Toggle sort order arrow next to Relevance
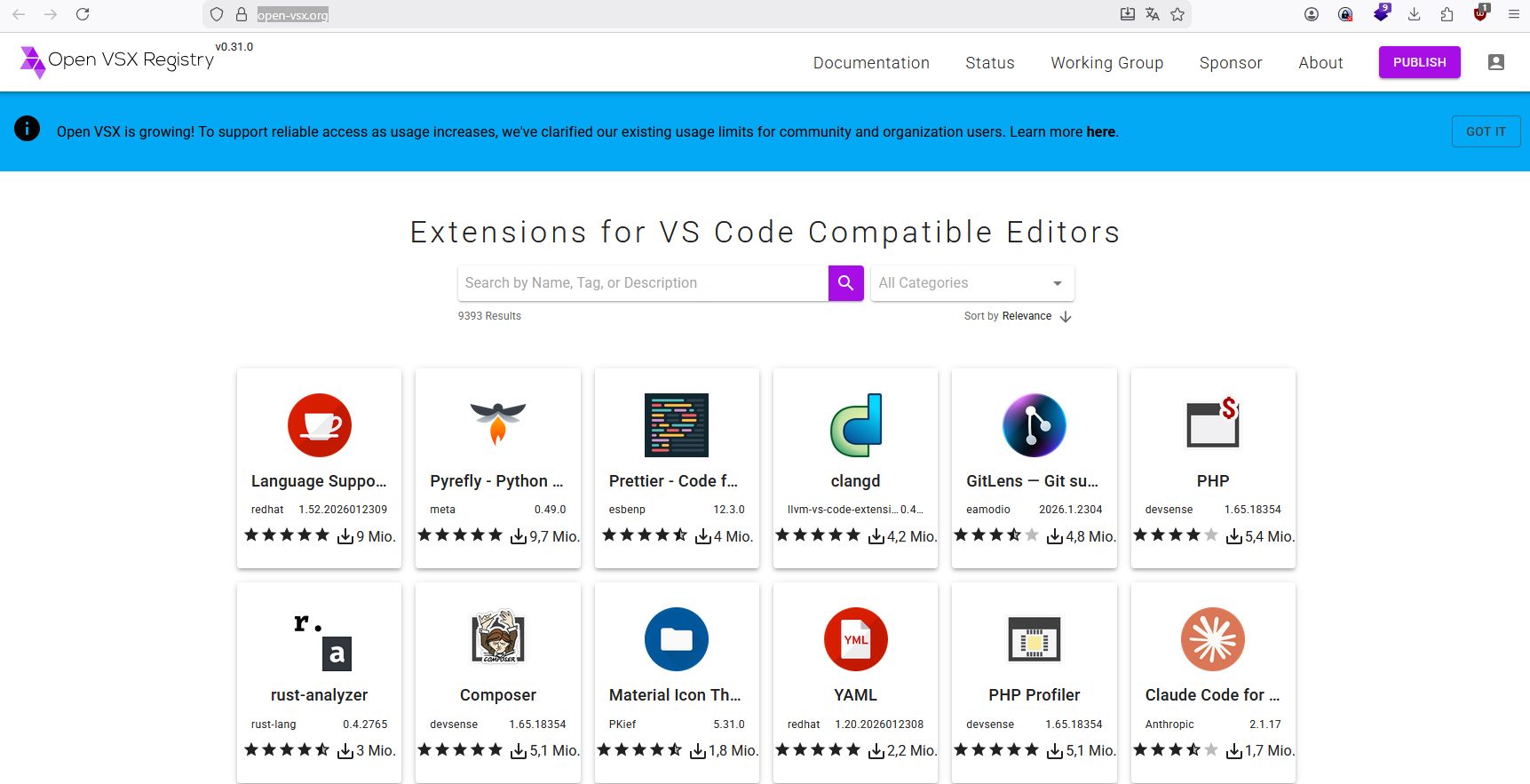 pyautogui.click(x=1066, y=317)
